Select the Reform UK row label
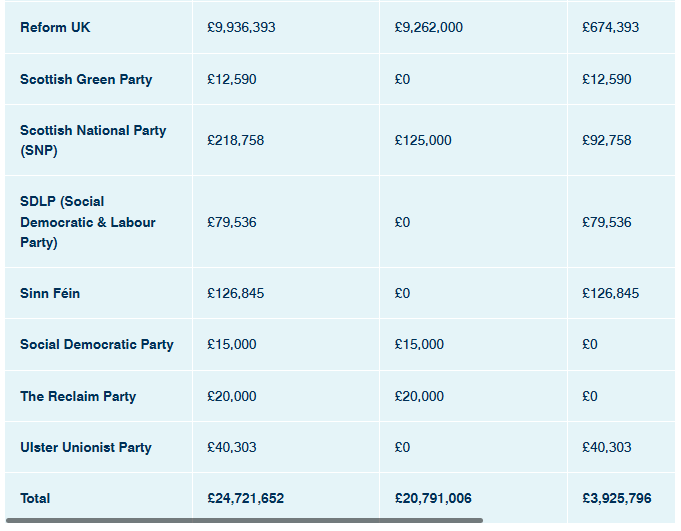This screenshot has height=531, width=681. click(55, 27)
